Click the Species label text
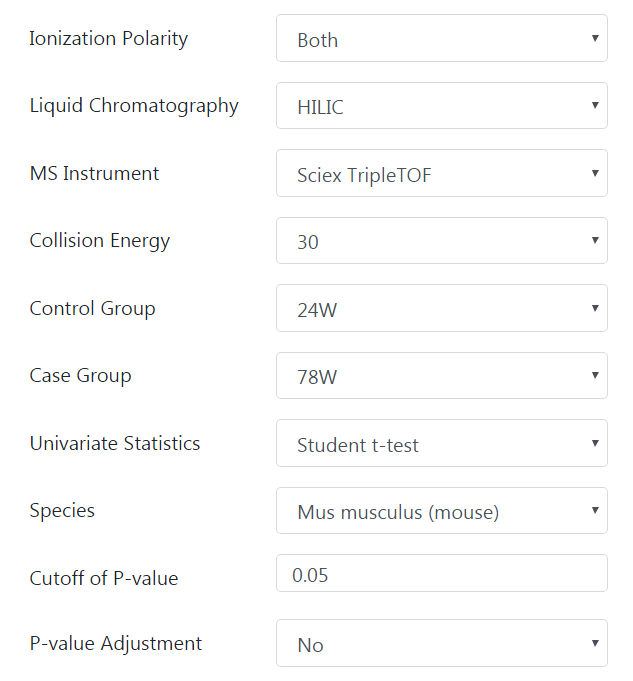 tap(62, 510)
